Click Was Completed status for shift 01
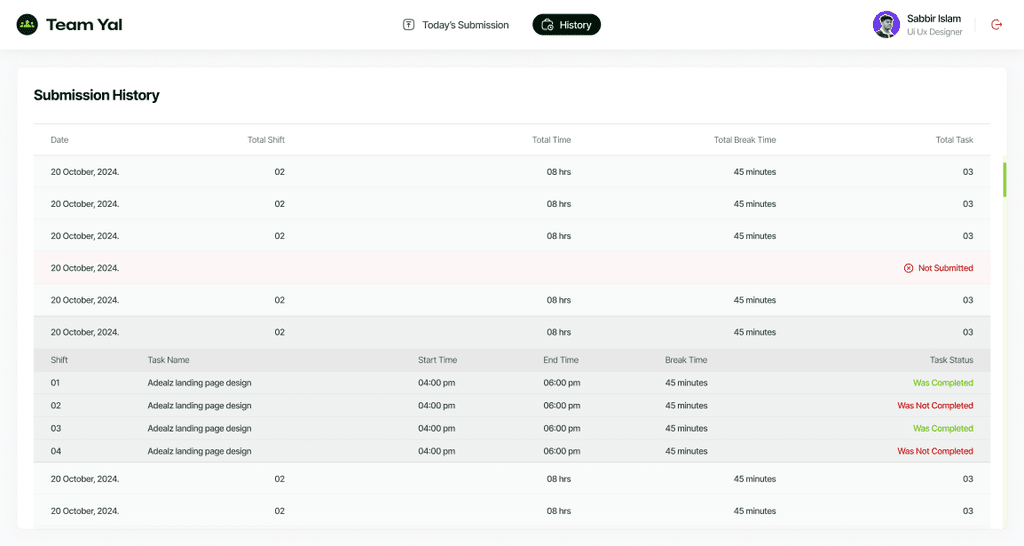 [x=942, y=383]
